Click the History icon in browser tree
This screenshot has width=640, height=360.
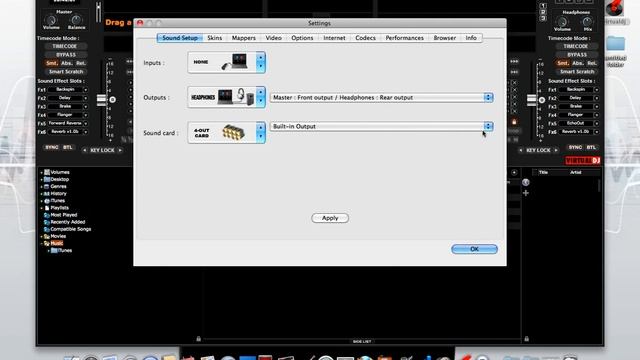(47, 193)
